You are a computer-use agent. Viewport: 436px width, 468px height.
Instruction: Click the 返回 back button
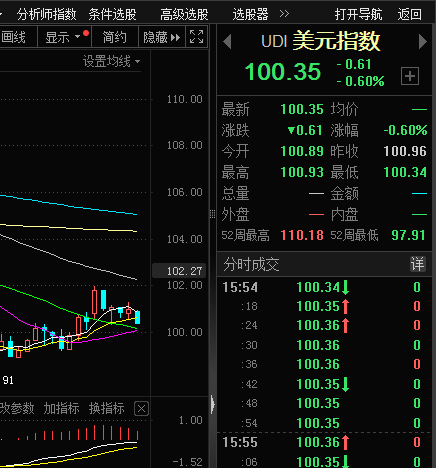(410, 14)
